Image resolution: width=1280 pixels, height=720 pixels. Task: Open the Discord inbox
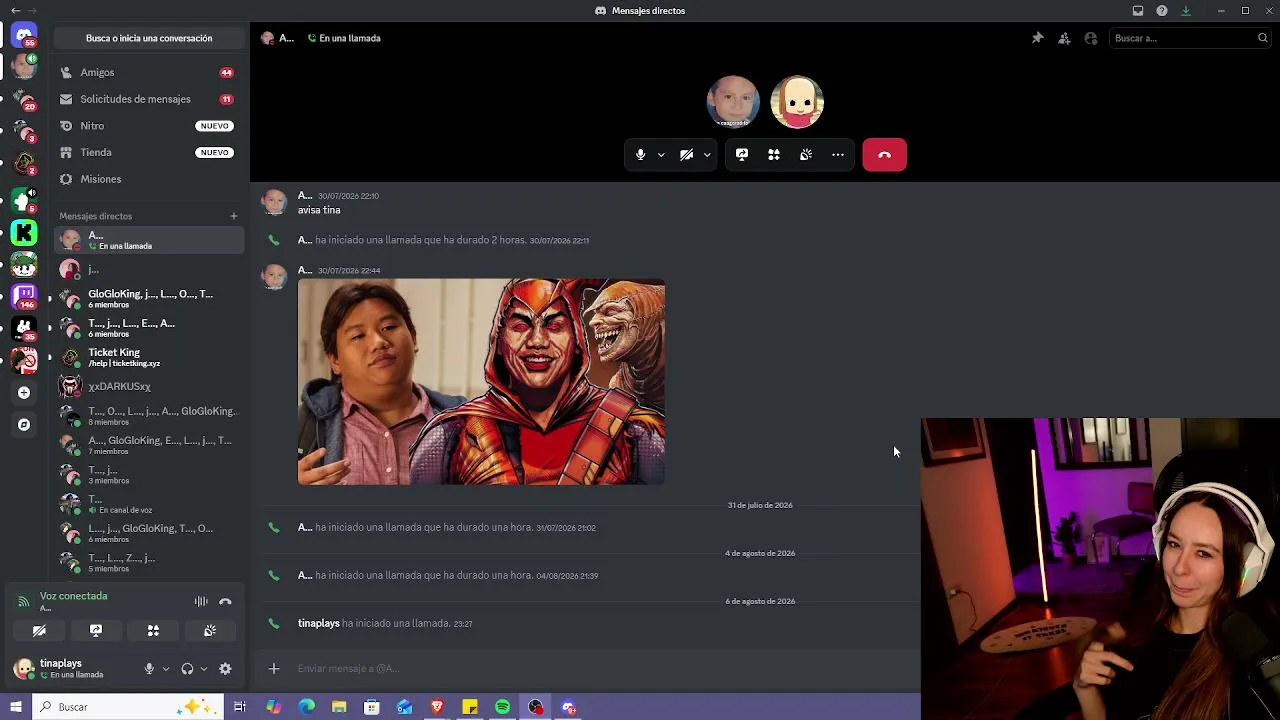pyautogui.click(x=1138, y=11)
